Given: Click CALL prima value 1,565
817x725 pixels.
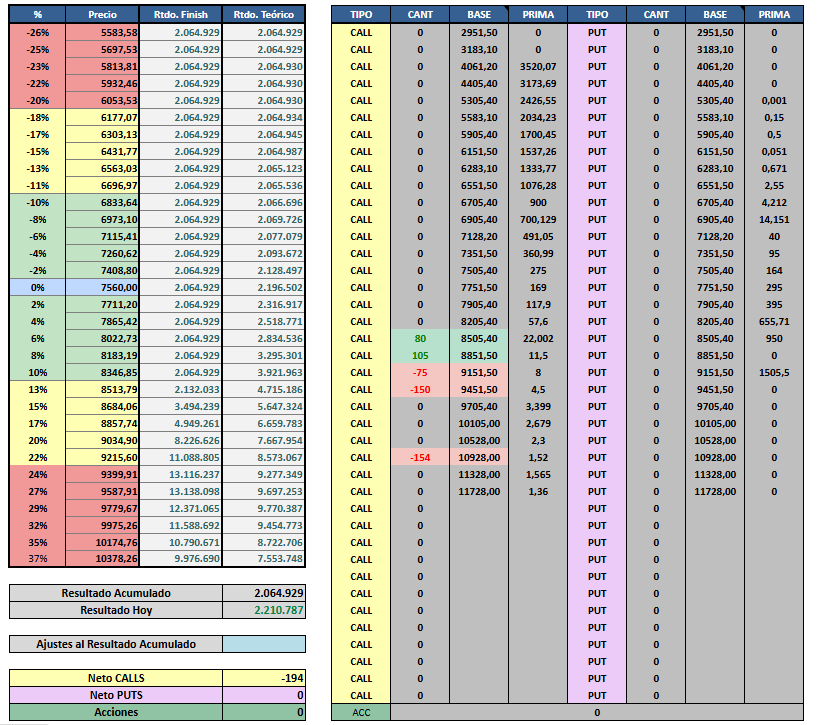Looking at the screenshot, I should tap(538, 475).
